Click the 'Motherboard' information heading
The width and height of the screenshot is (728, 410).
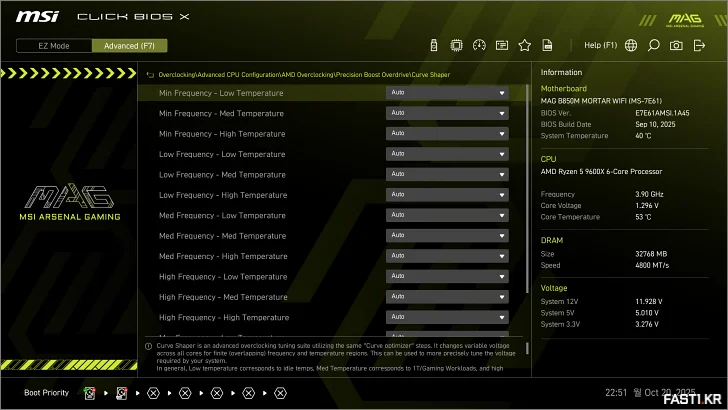pos(564,89)
